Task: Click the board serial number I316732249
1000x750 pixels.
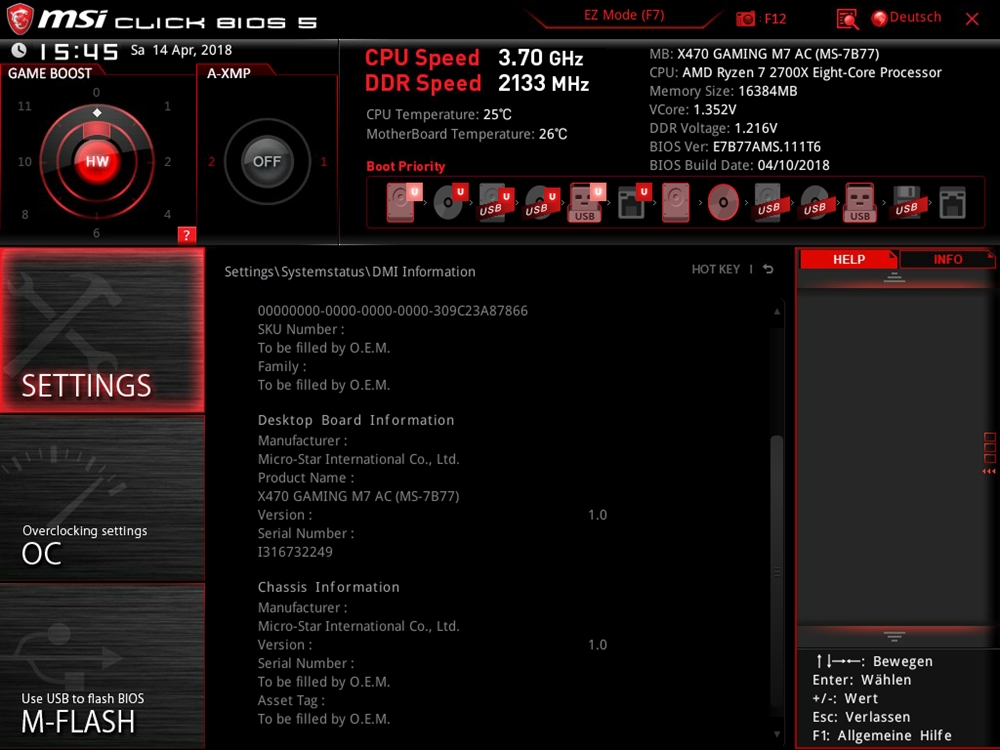Action: [x=295, y=552]
